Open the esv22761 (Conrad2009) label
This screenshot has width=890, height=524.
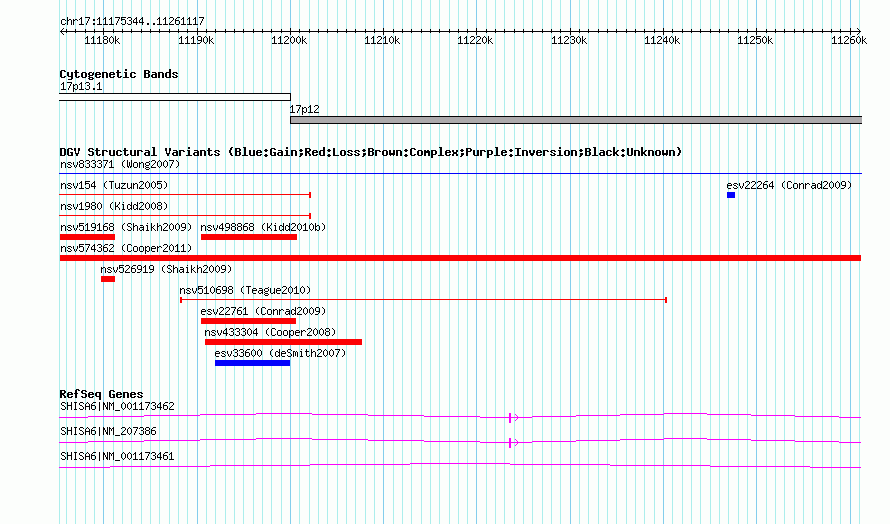click(263, 311)
